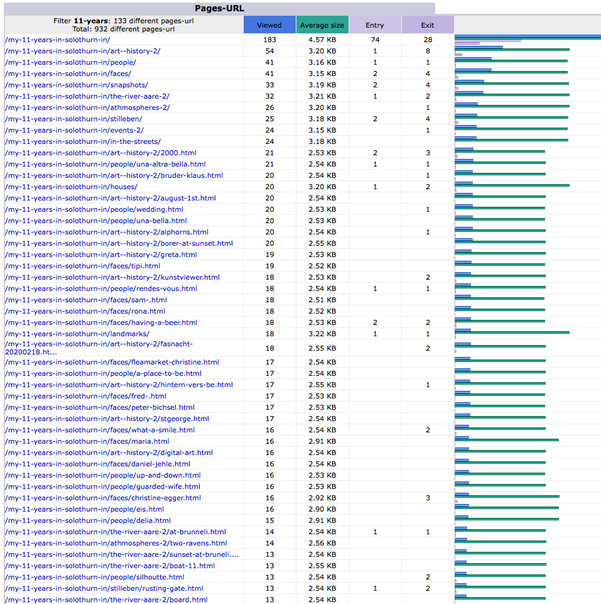This screenshot has height=604, width=601.
Task: Open the people/delia.html link
Action: (x=88, y=520)
